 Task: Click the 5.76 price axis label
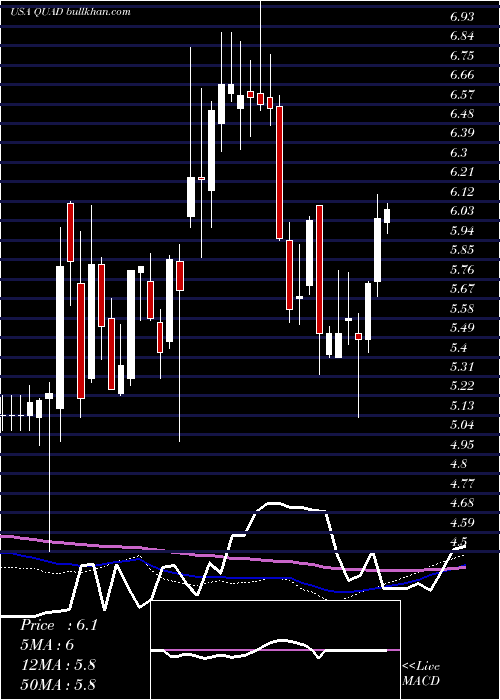click(462, 269)
